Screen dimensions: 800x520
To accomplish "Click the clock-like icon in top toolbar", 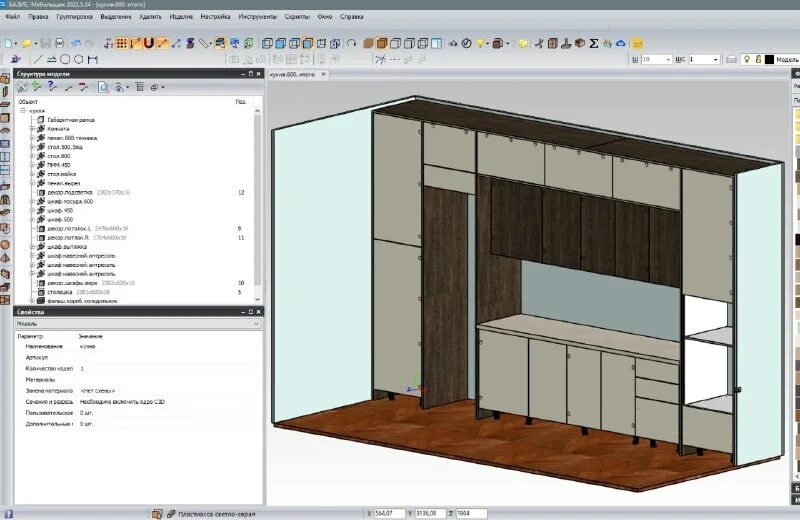I will tap(466, 43).
